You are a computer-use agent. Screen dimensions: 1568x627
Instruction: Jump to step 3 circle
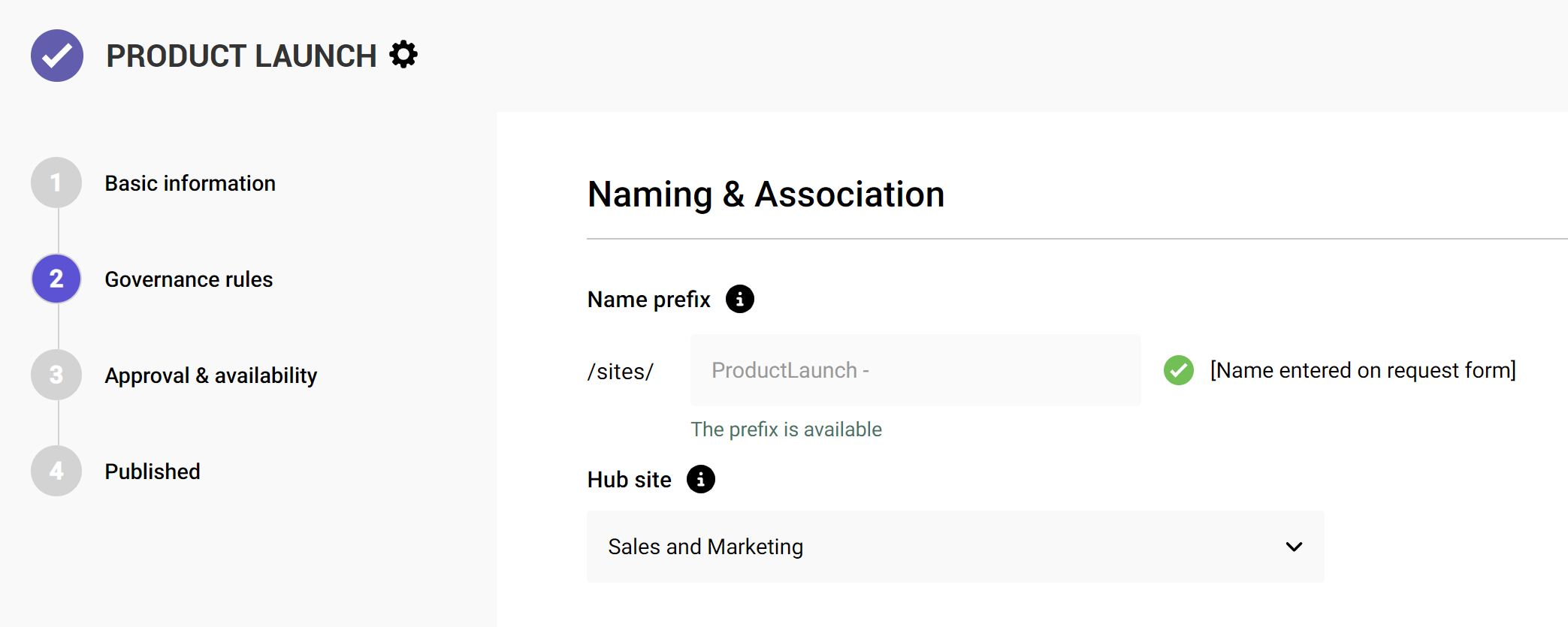tap(56, 375)
